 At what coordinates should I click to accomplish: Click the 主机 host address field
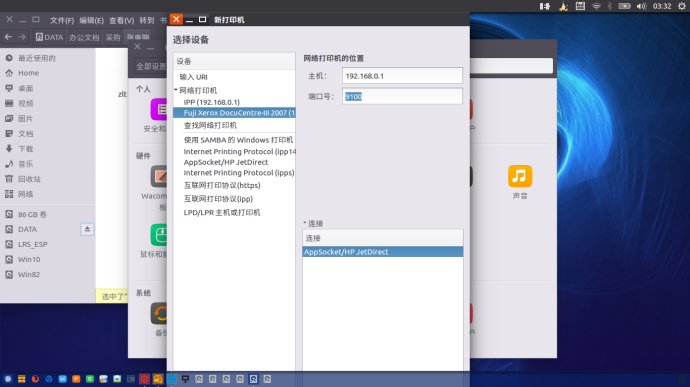(402, 76)
